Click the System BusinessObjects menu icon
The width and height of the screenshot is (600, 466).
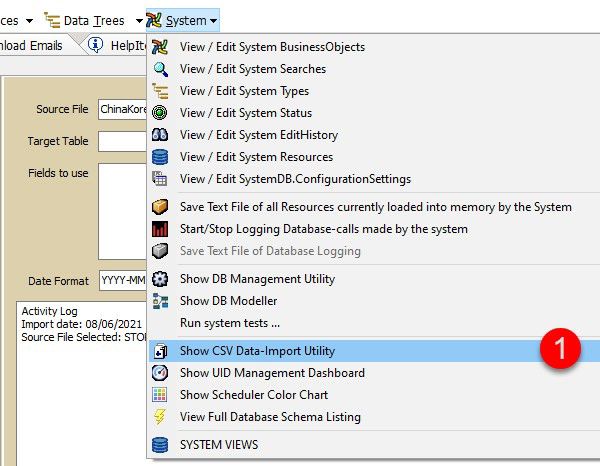pos(160,47)
